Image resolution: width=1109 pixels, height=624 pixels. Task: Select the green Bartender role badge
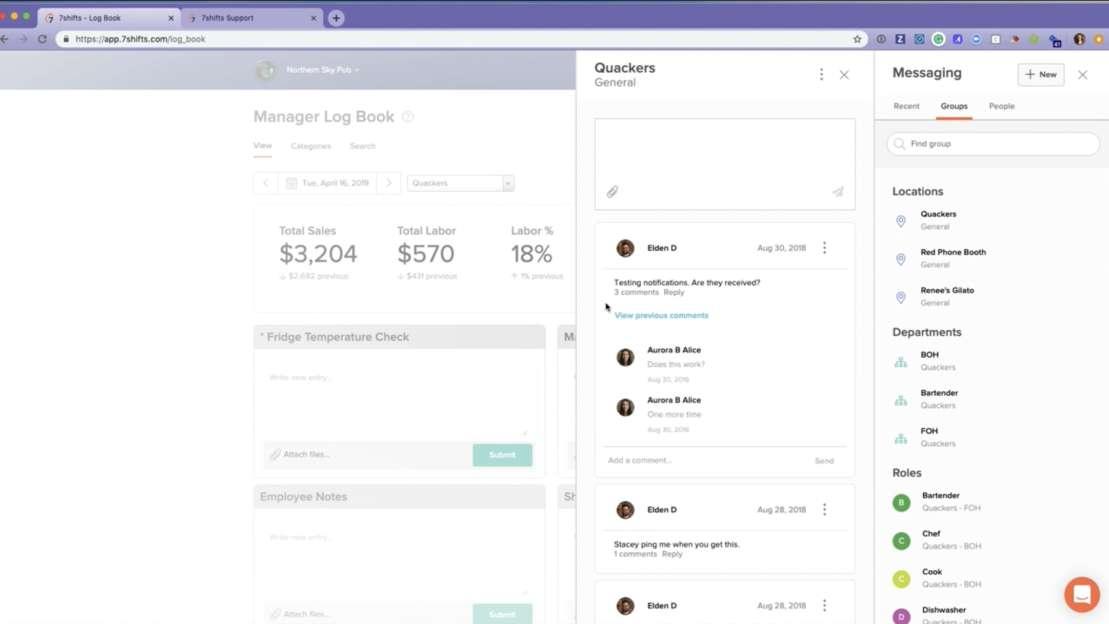point(901,502)
